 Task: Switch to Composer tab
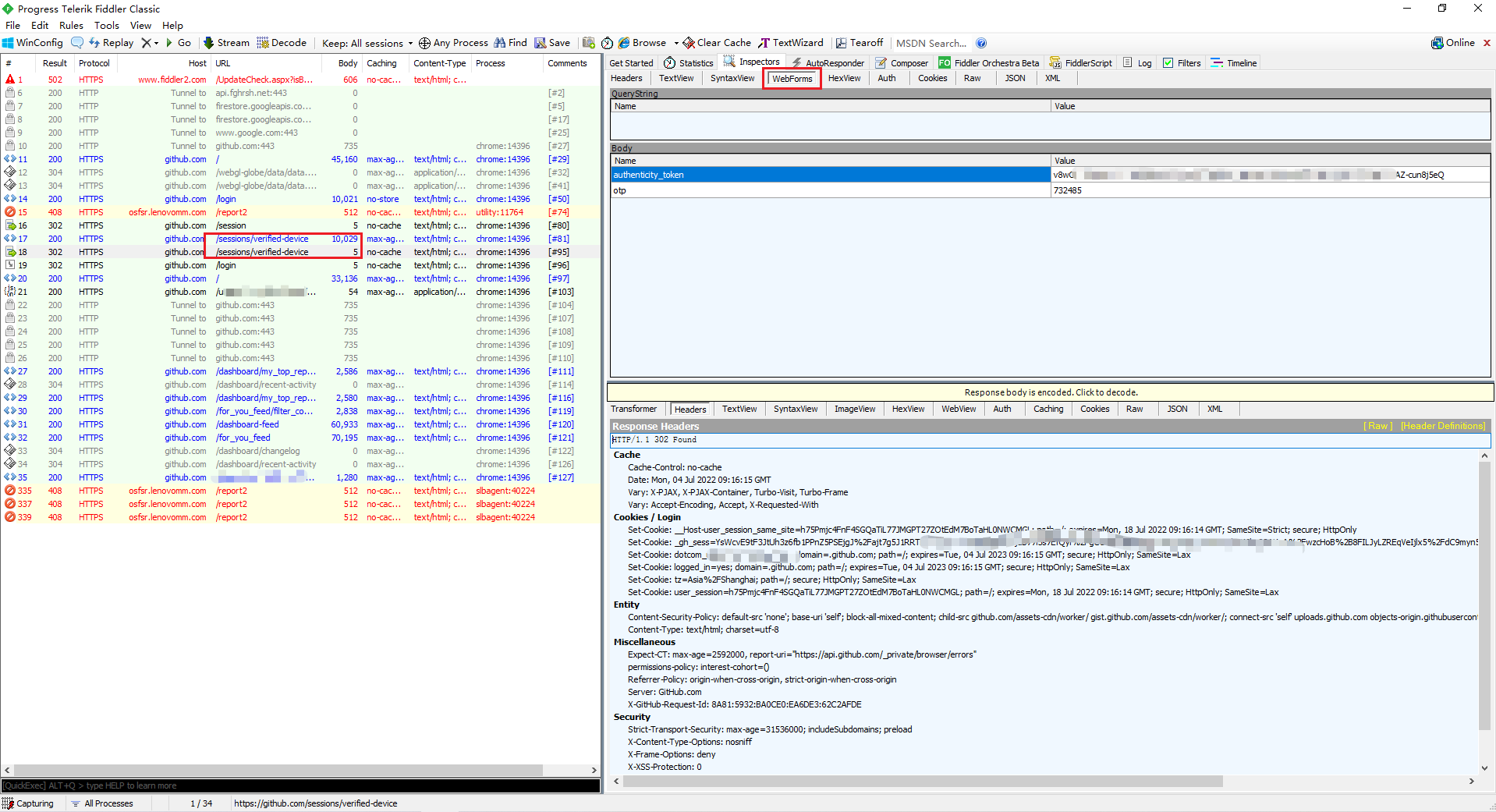tap(902, 63)
